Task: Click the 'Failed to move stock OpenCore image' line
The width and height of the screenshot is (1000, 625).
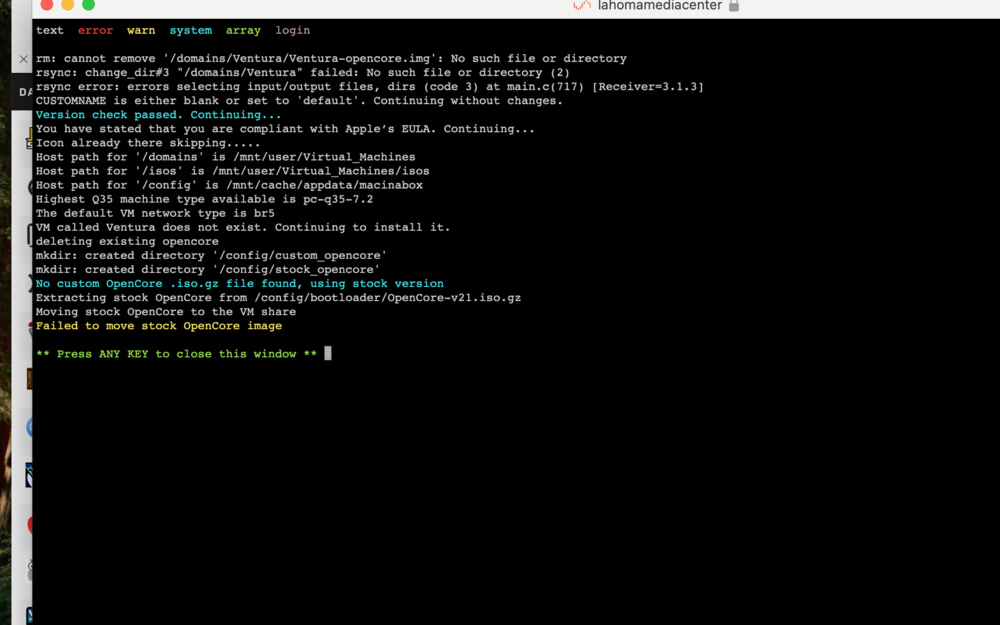Action: [159, 326]
